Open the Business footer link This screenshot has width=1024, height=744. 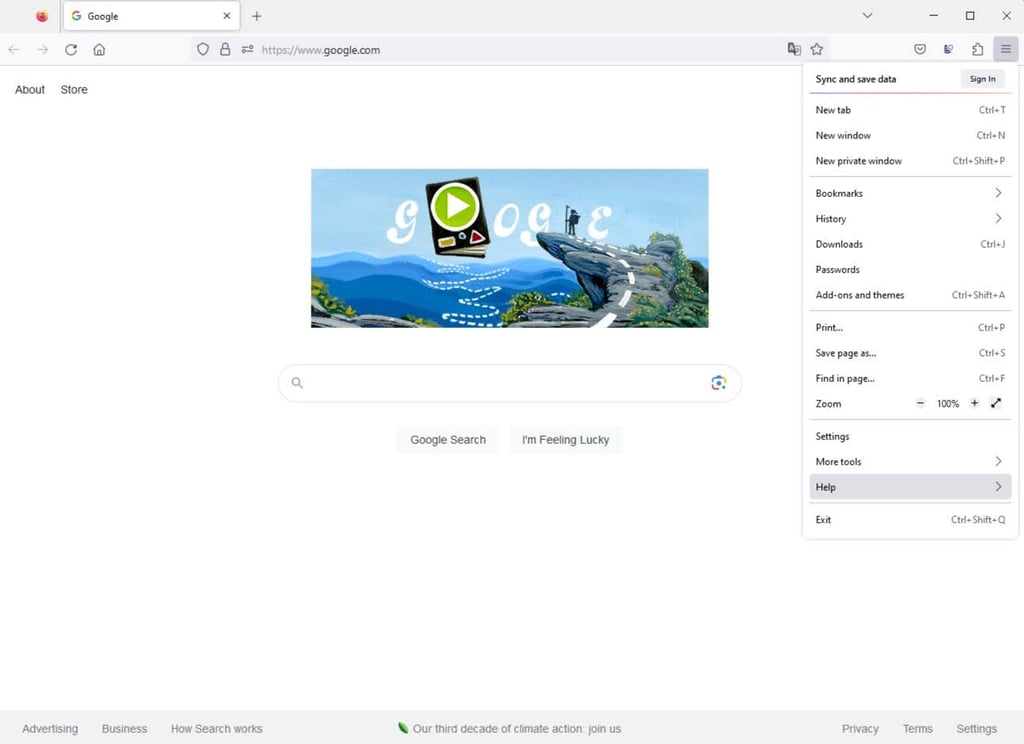coord(124,729)
